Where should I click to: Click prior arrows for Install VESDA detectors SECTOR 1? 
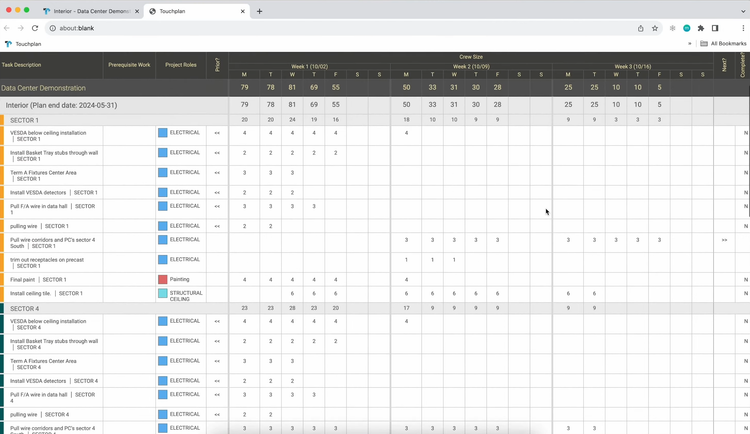coord(217,192)
